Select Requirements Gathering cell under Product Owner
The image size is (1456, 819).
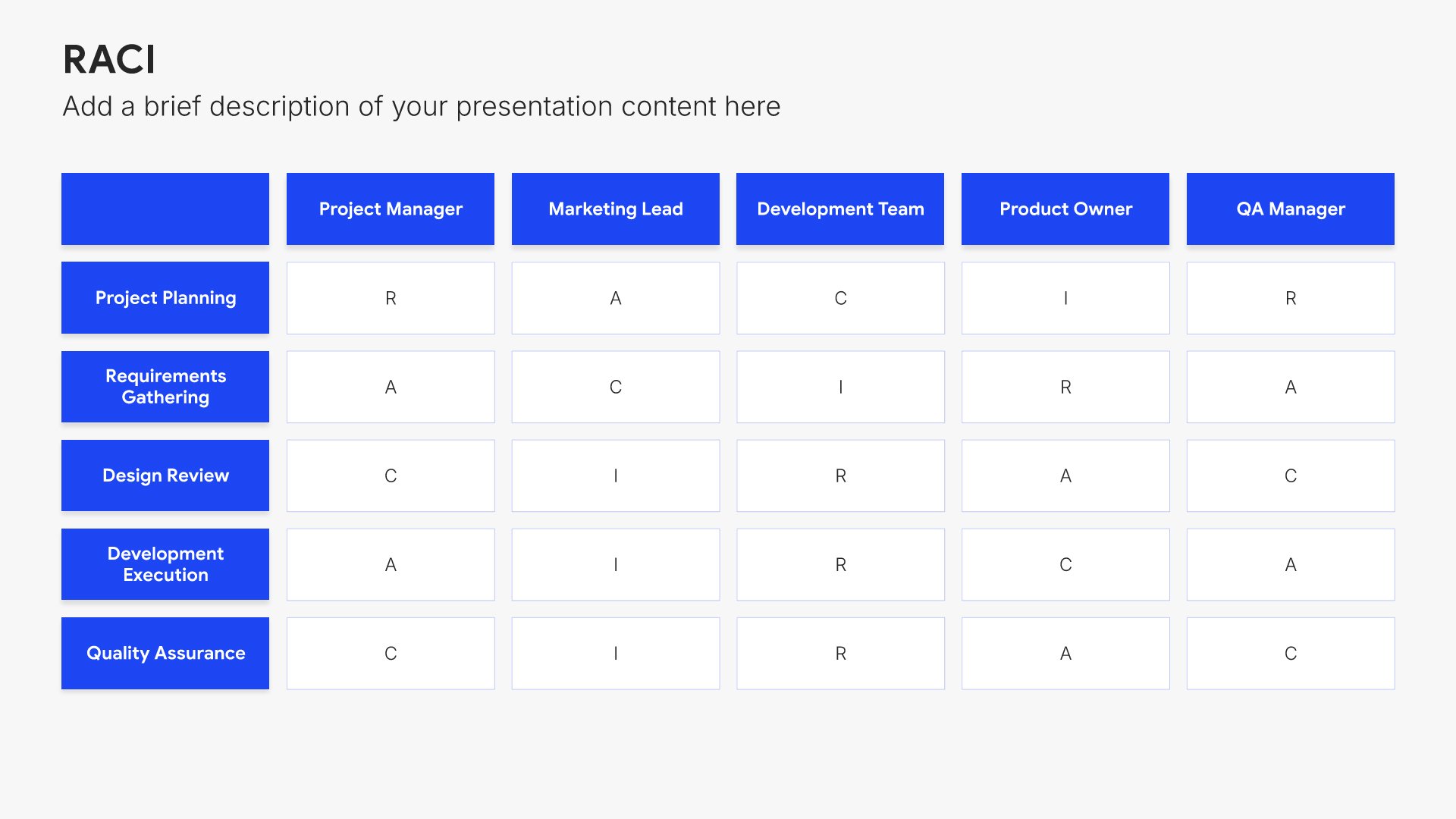[1065, 387]
